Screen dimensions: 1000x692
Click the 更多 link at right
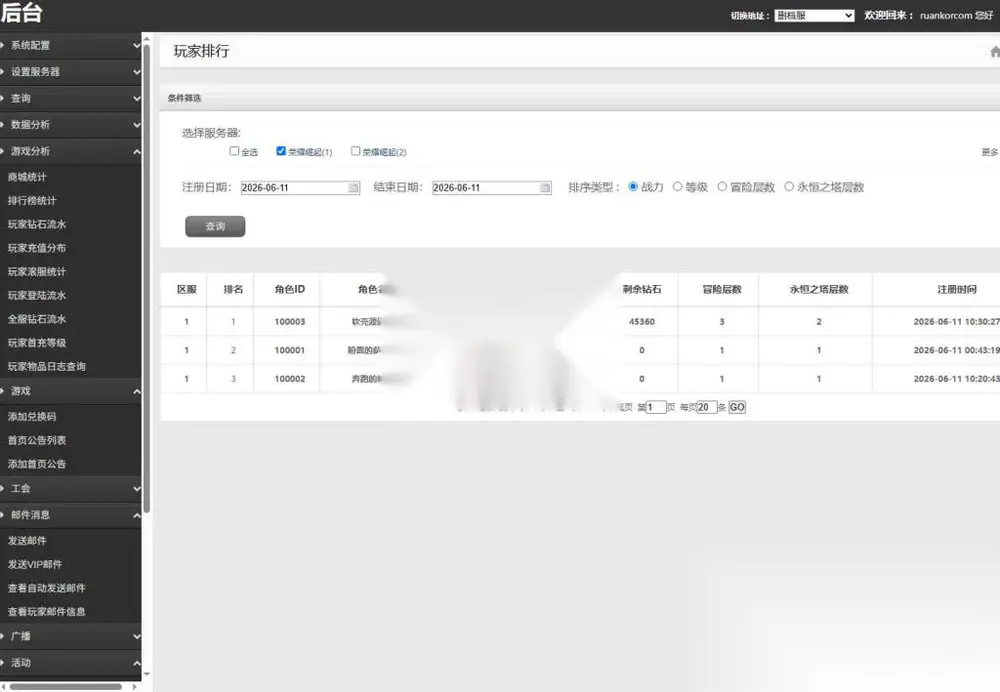(990, 152)
